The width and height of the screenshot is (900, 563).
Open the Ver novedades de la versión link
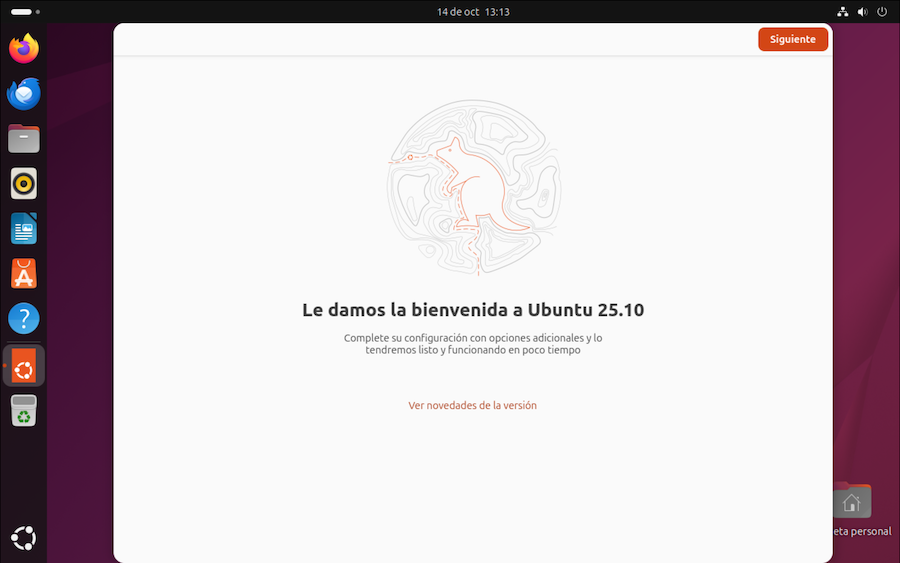pyautogui.click(x=472, y=405)
